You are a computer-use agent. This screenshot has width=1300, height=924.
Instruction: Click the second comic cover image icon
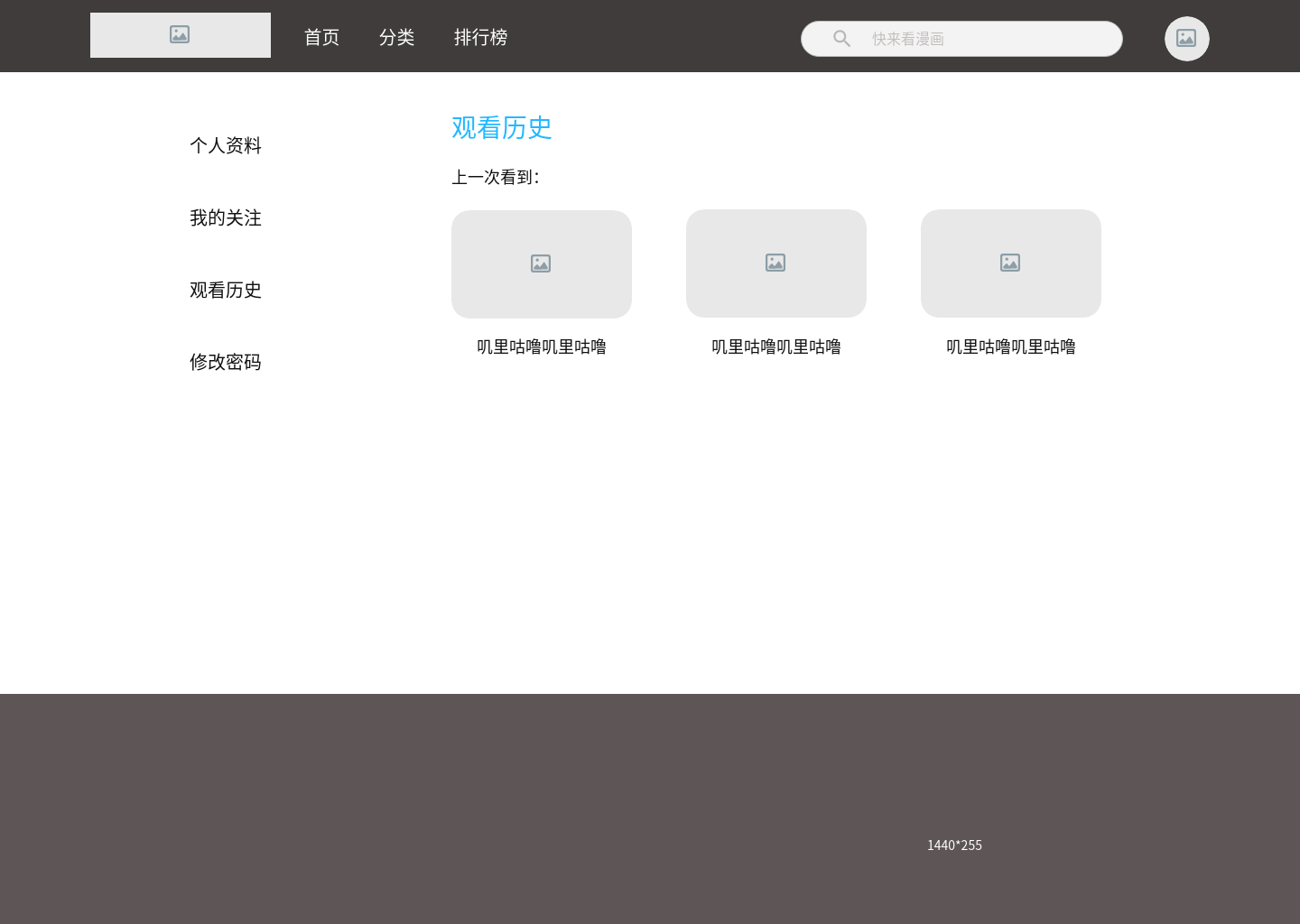click(x=775, y=263)
